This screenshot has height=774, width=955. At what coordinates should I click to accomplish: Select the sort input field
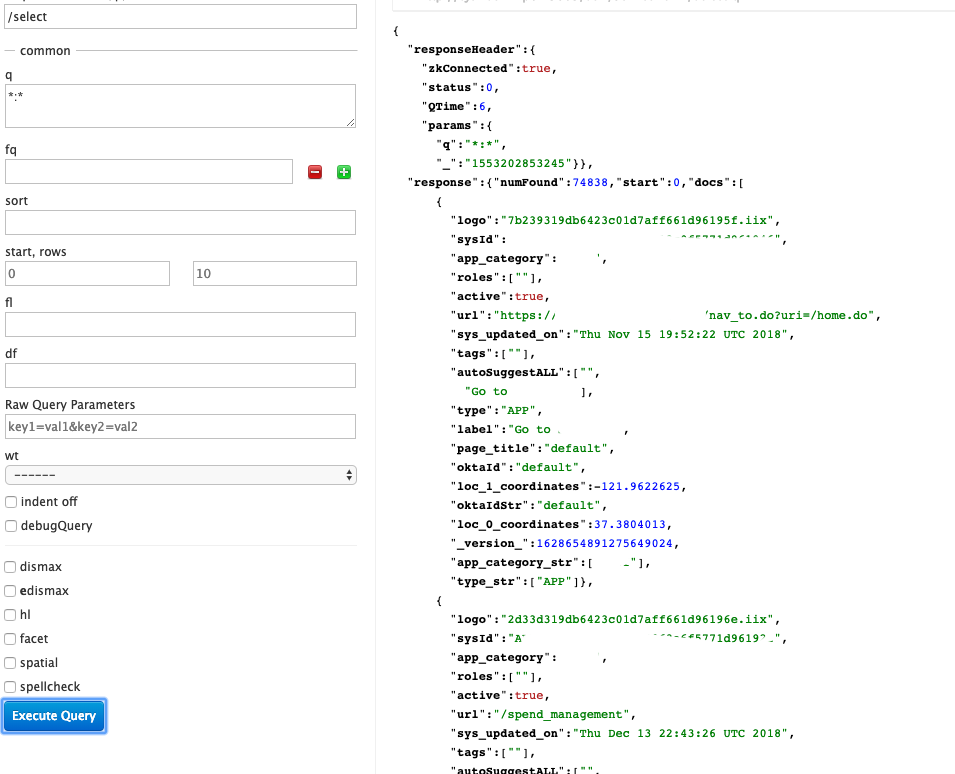pos(181,222)
